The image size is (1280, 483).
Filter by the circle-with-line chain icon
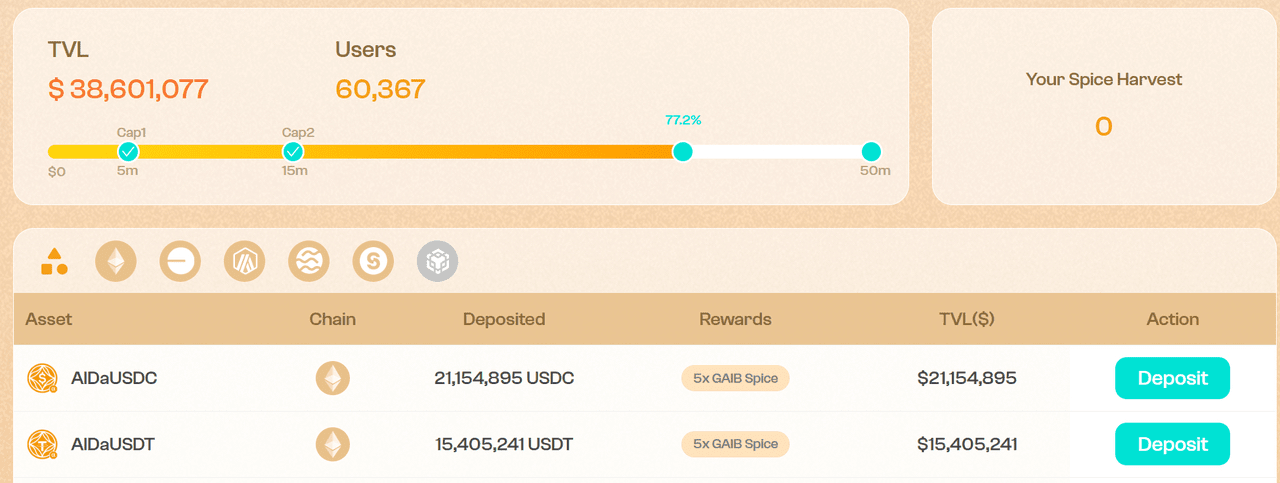point(180,262)
